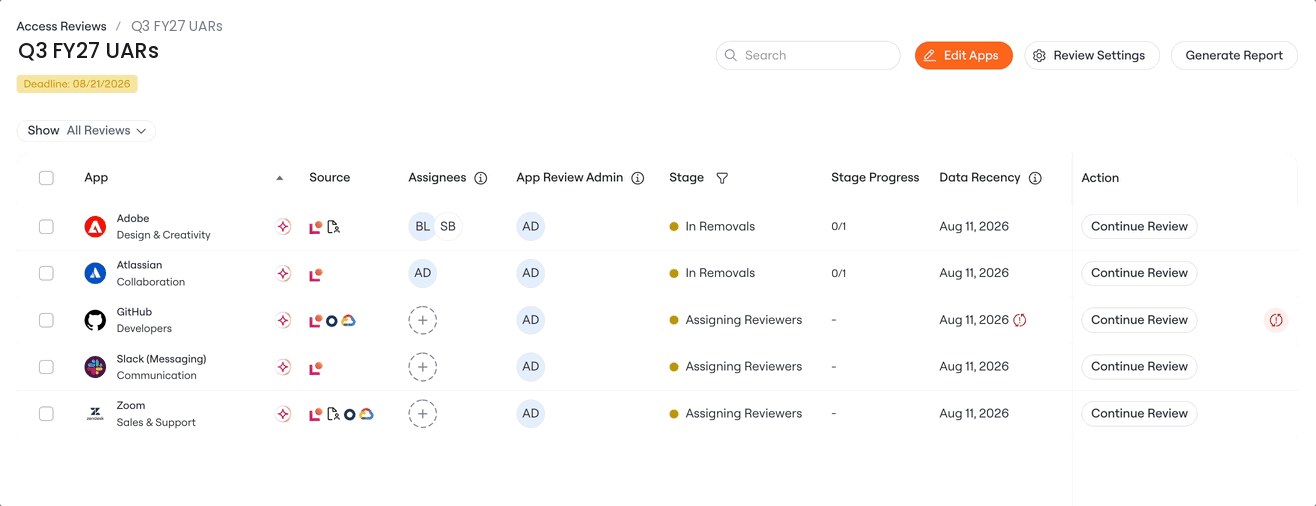Open the Stage filter funnel icon
The width and height of the screenshot is (1316, 506).
[722, 178]
